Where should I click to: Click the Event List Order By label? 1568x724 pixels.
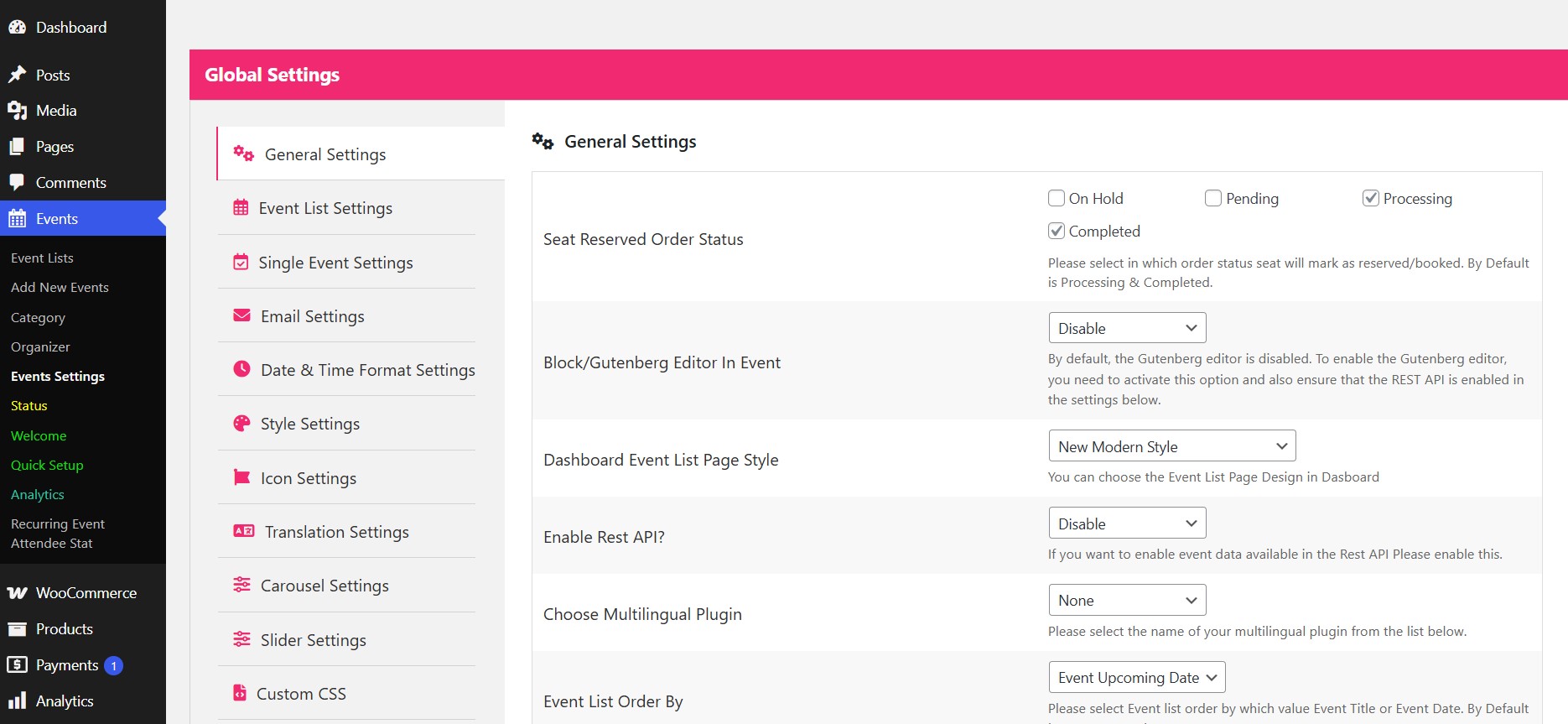[613, 701]
